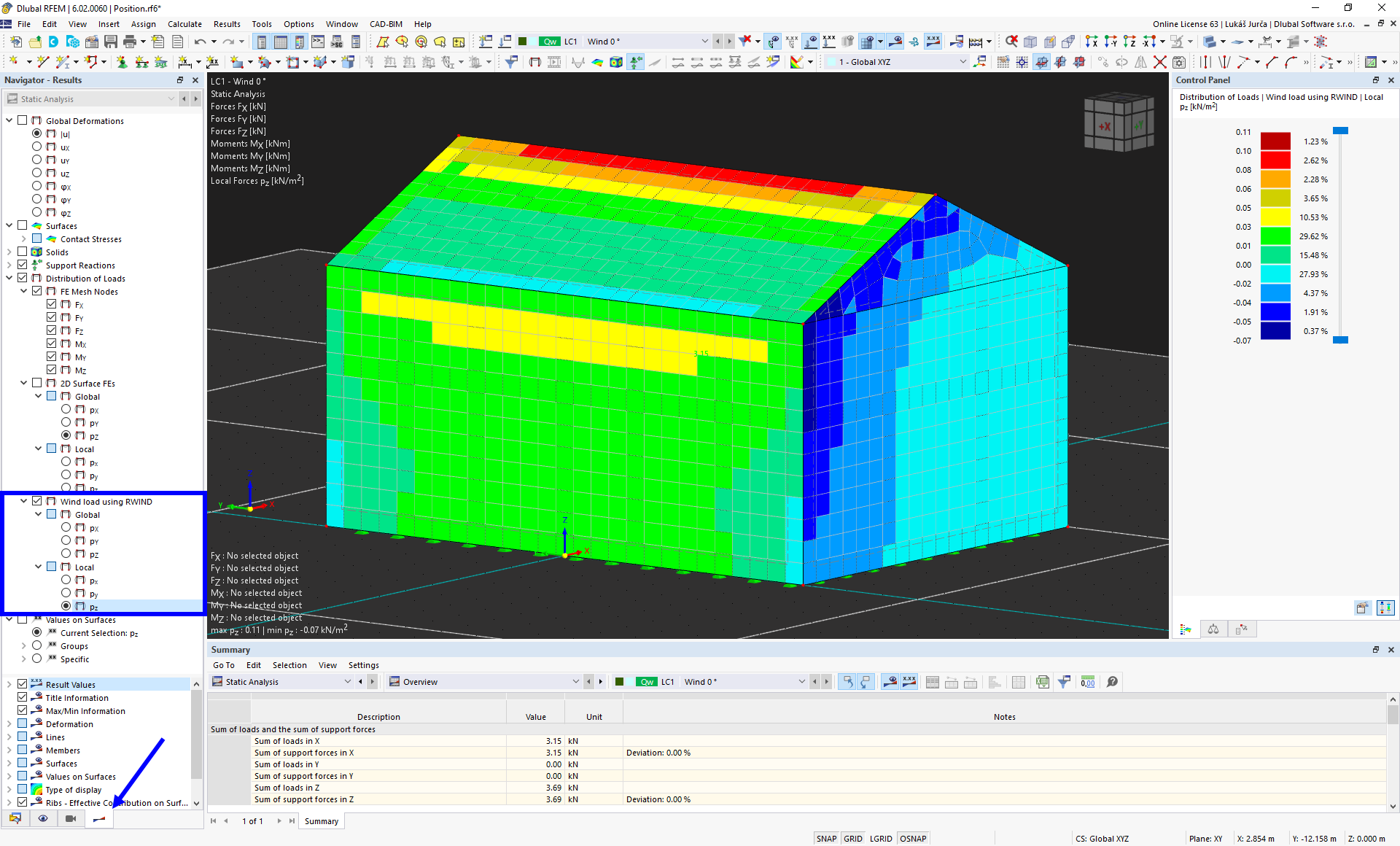This screenshot has height=846, width=1400.
Task: Click the view in Z direction icon
Action: point(1129,42)
